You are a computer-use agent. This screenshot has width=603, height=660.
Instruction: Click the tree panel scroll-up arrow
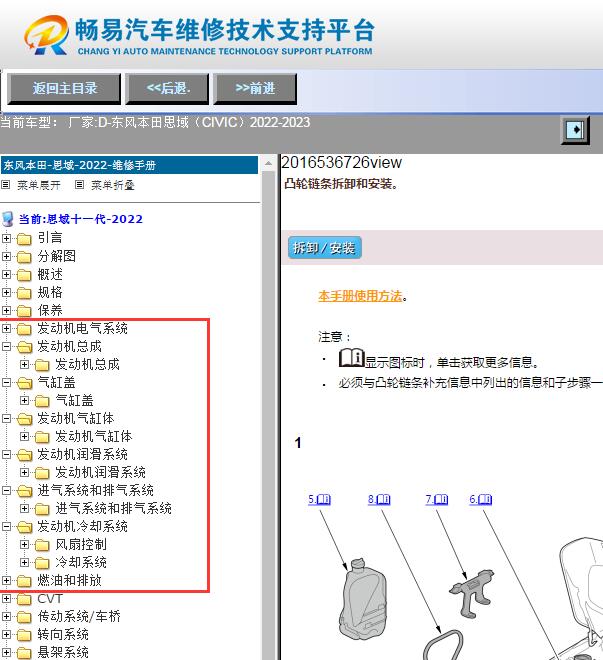(268, 163)
